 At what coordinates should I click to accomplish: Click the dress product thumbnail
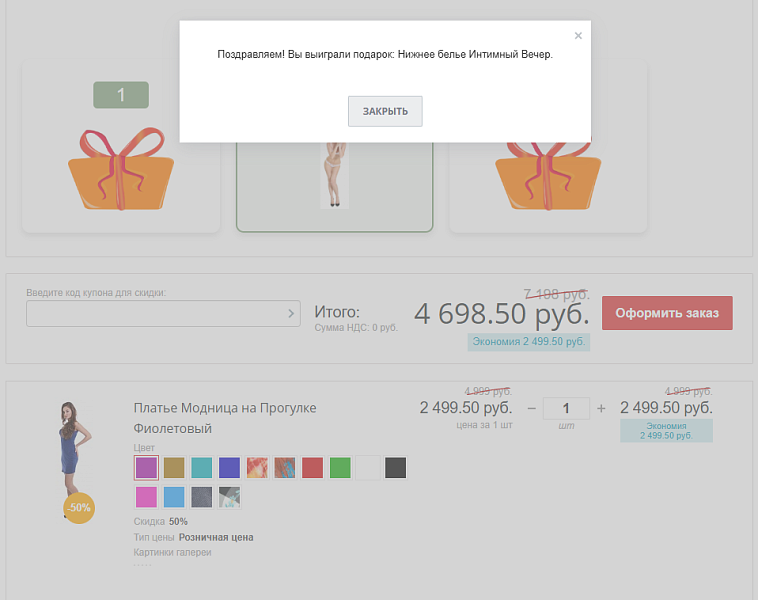click(76, 450)
